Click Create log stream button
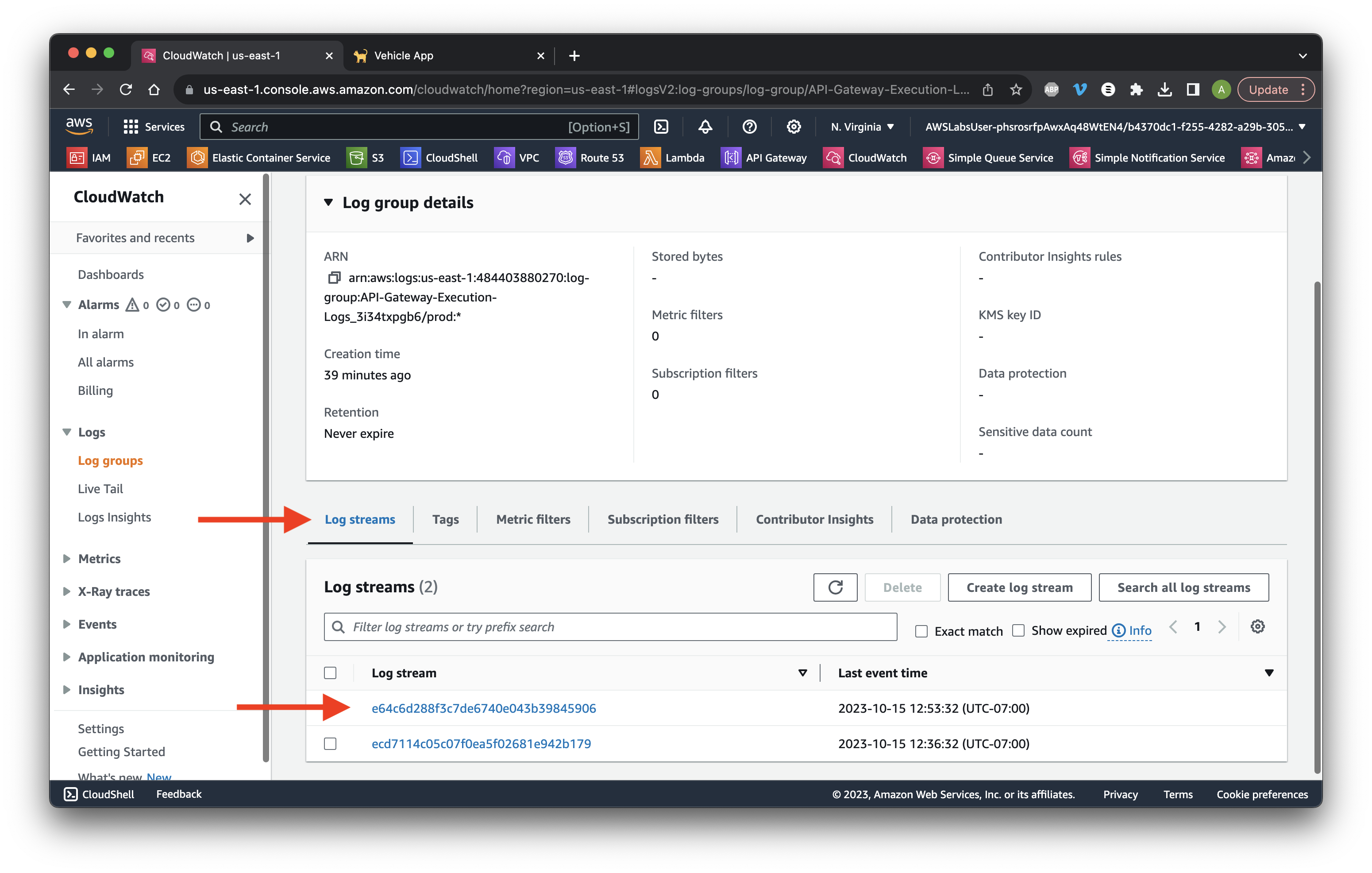 (x=1019, y=587)
